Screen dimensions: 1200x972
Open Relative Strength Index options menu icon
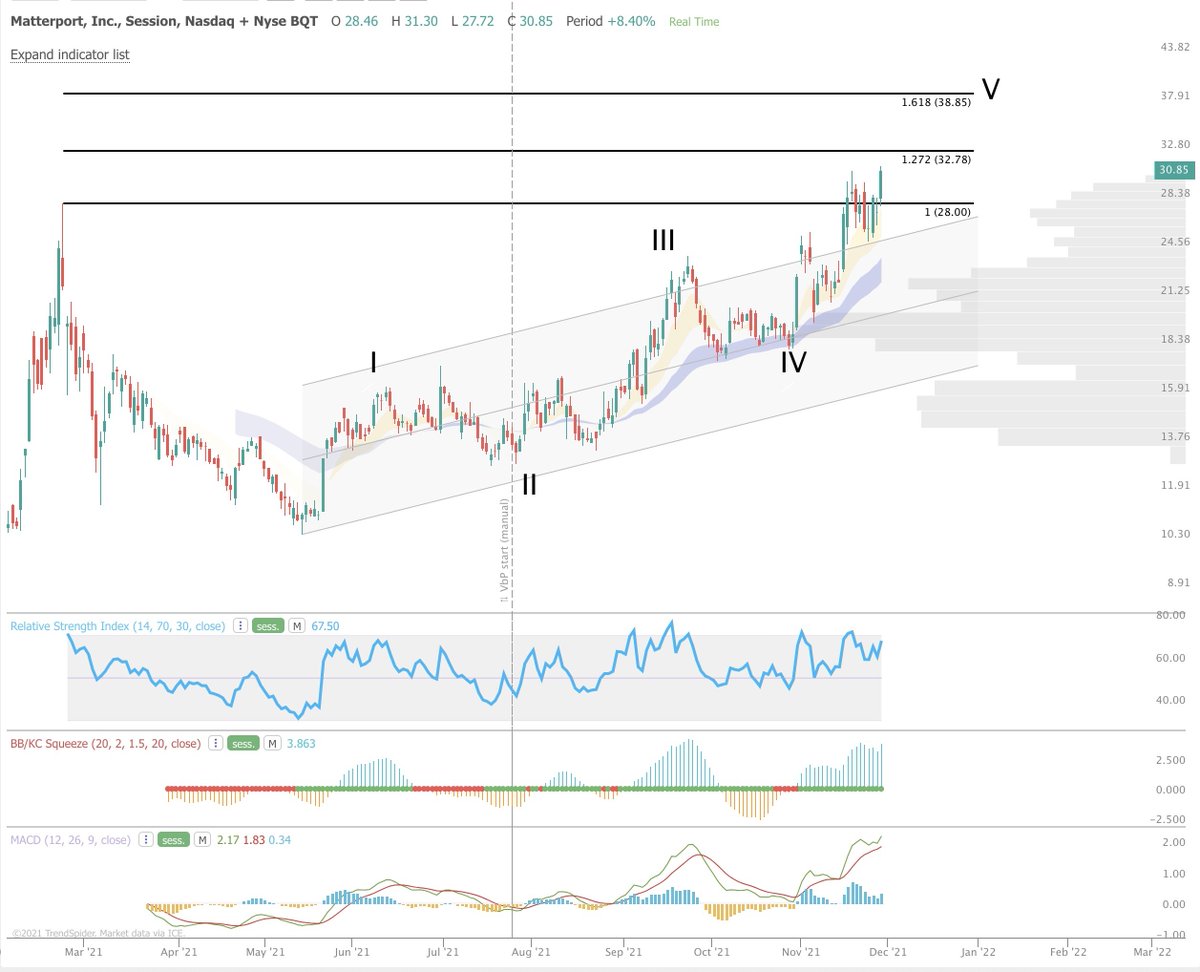[x=240, y=626]
